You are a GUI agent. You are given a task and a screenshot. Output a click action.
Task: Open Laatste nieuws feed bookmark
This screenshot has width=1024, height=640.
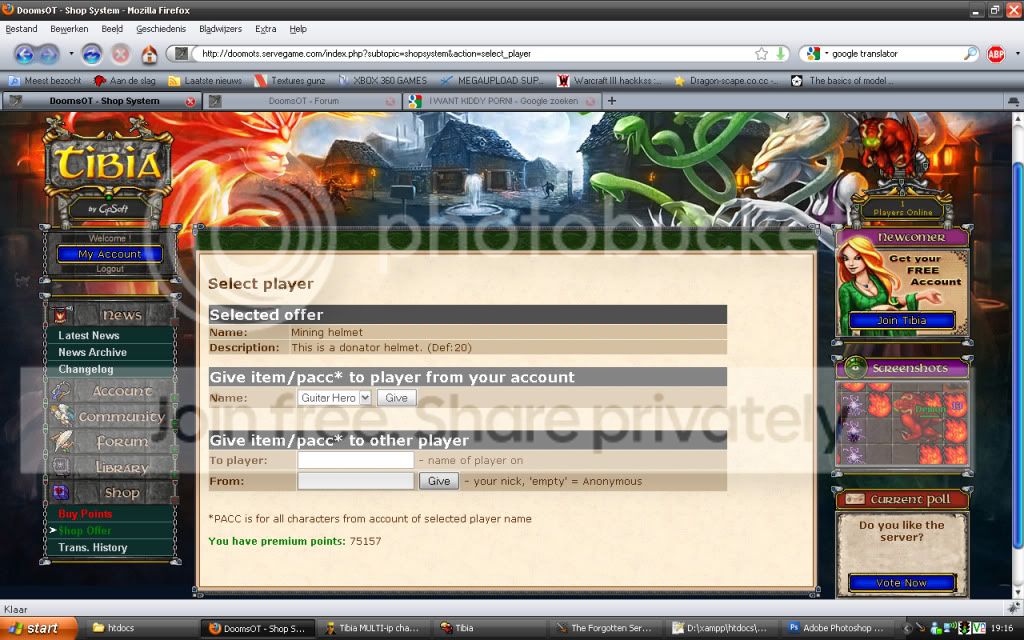(205, 80)
